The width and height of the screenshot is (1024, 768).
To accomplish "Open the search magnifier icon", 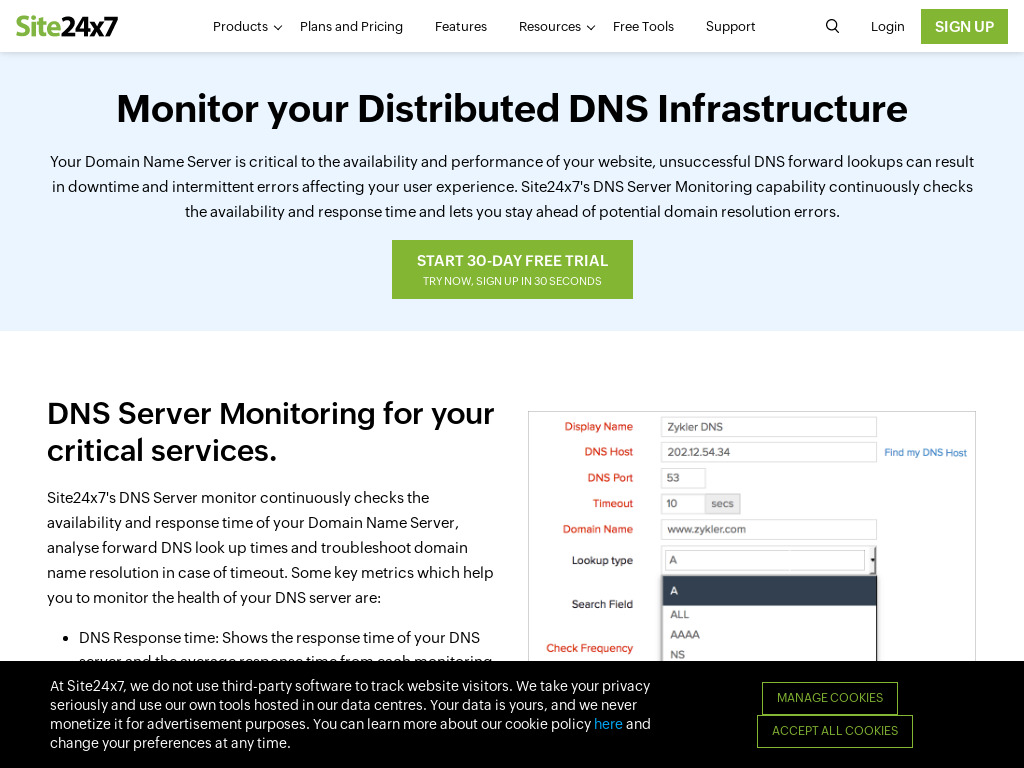I will pos(832,26).
